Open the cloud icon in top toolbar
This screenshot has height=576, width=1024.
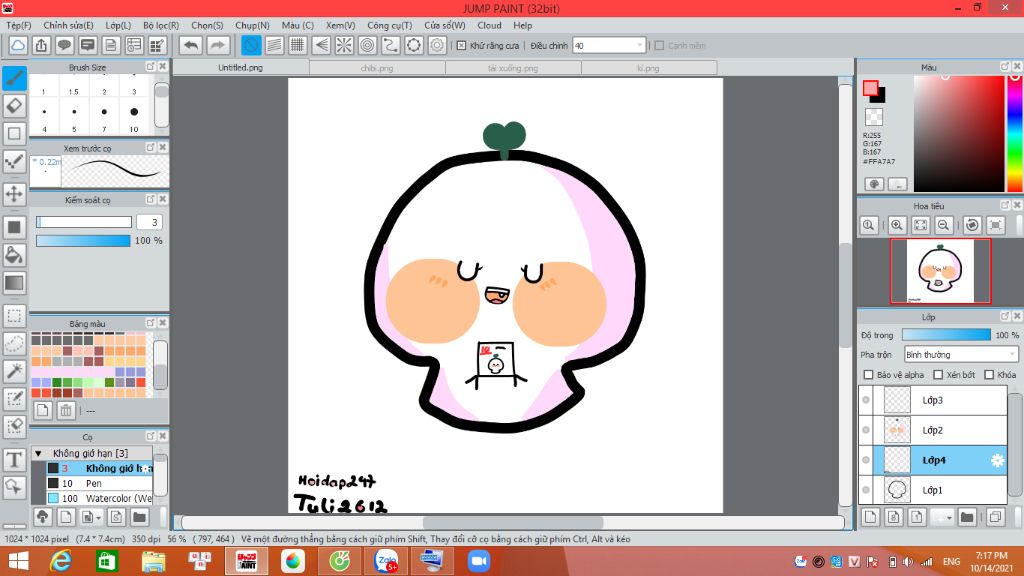coord(18,45)
